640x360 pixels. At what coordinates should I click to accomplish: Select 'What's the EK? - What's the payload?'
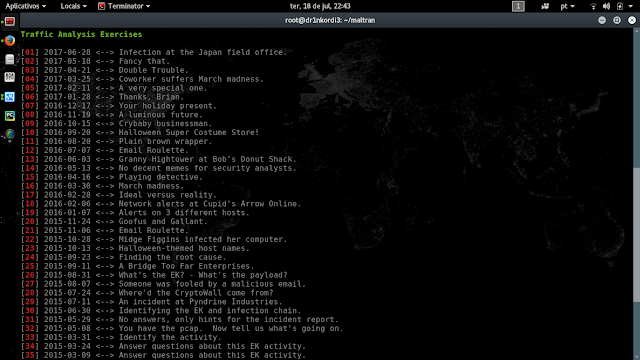click(154, 275)
